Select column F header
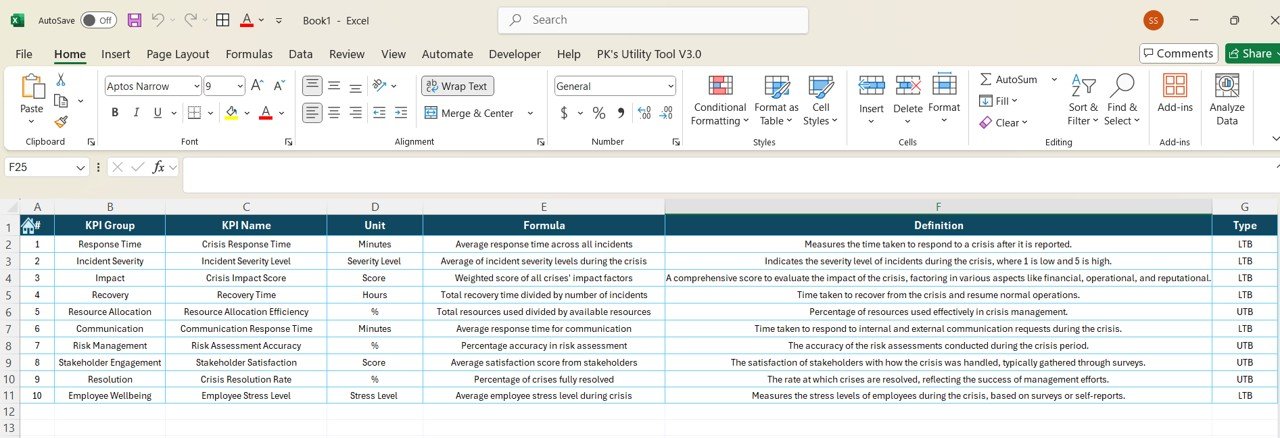Screen dimensions: 1280x438 938,206
